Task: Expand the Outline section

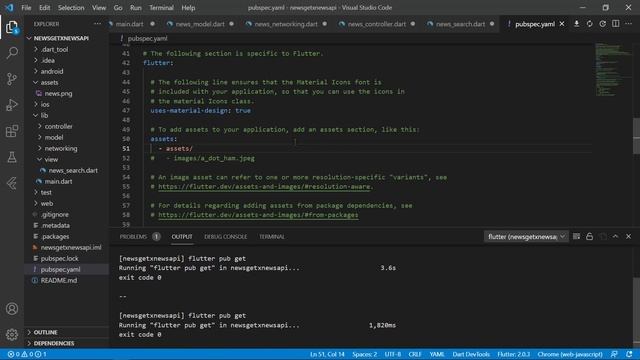Action: tap(45, 332)
